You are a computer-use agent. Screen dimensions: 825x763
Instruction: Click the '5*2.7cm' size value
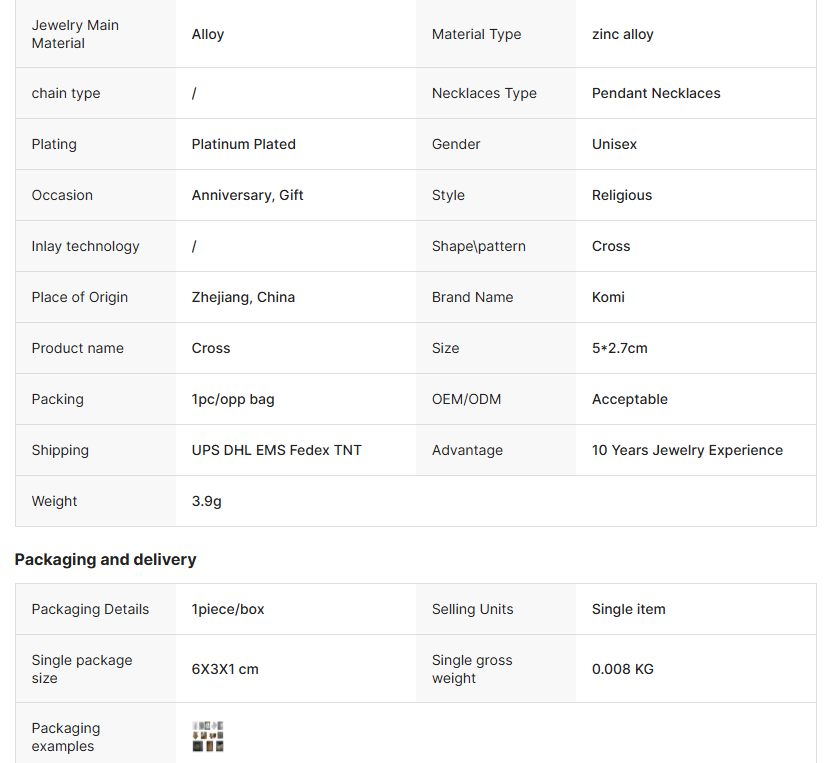(619, 348)
